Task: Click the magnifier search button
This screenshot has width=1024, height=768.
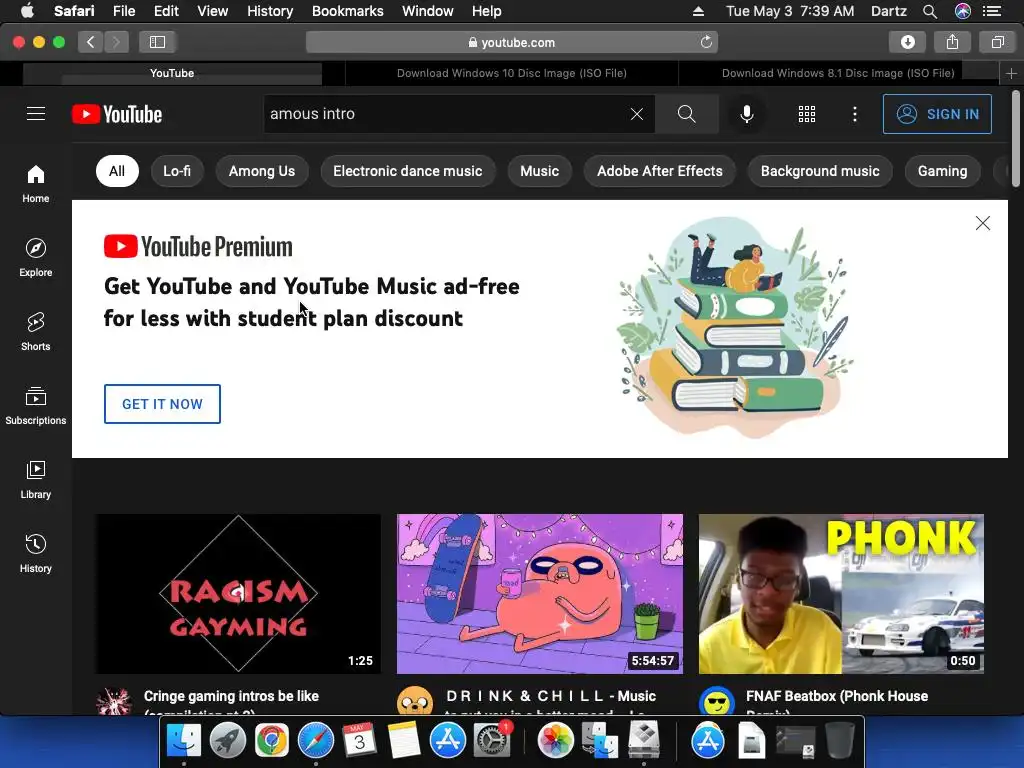Action: [686, 114]
